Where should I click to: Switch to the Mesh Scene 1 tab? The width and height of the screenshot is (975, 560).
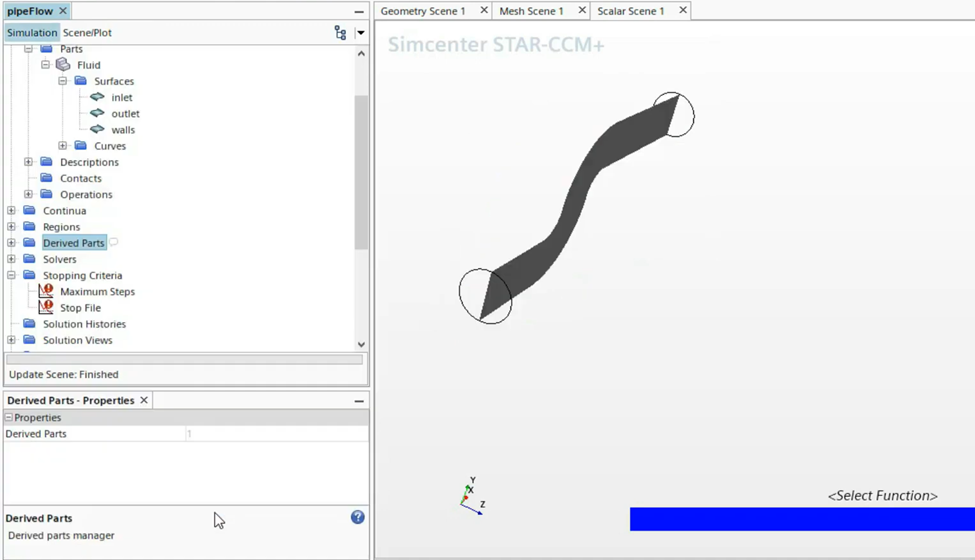(x=531, y=11)
